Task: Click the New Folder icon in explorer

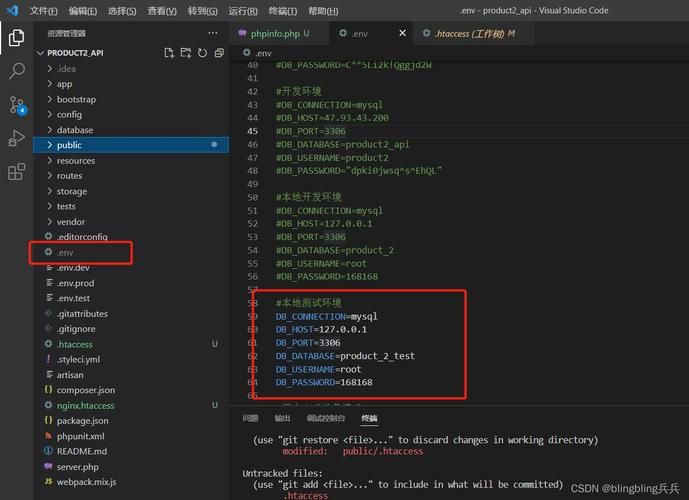Action: [x=186, y=53]
